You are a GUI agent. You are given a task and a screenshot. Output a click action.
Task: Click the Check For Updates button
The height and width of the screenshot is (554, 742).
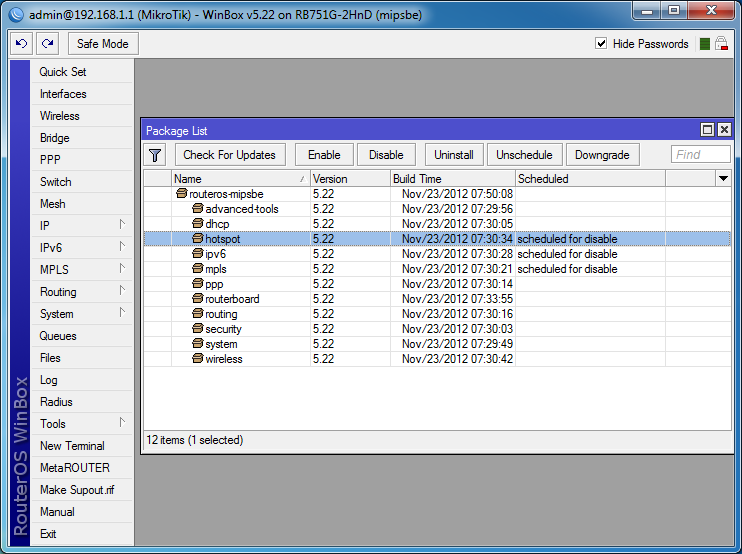[x=230, y=155]
